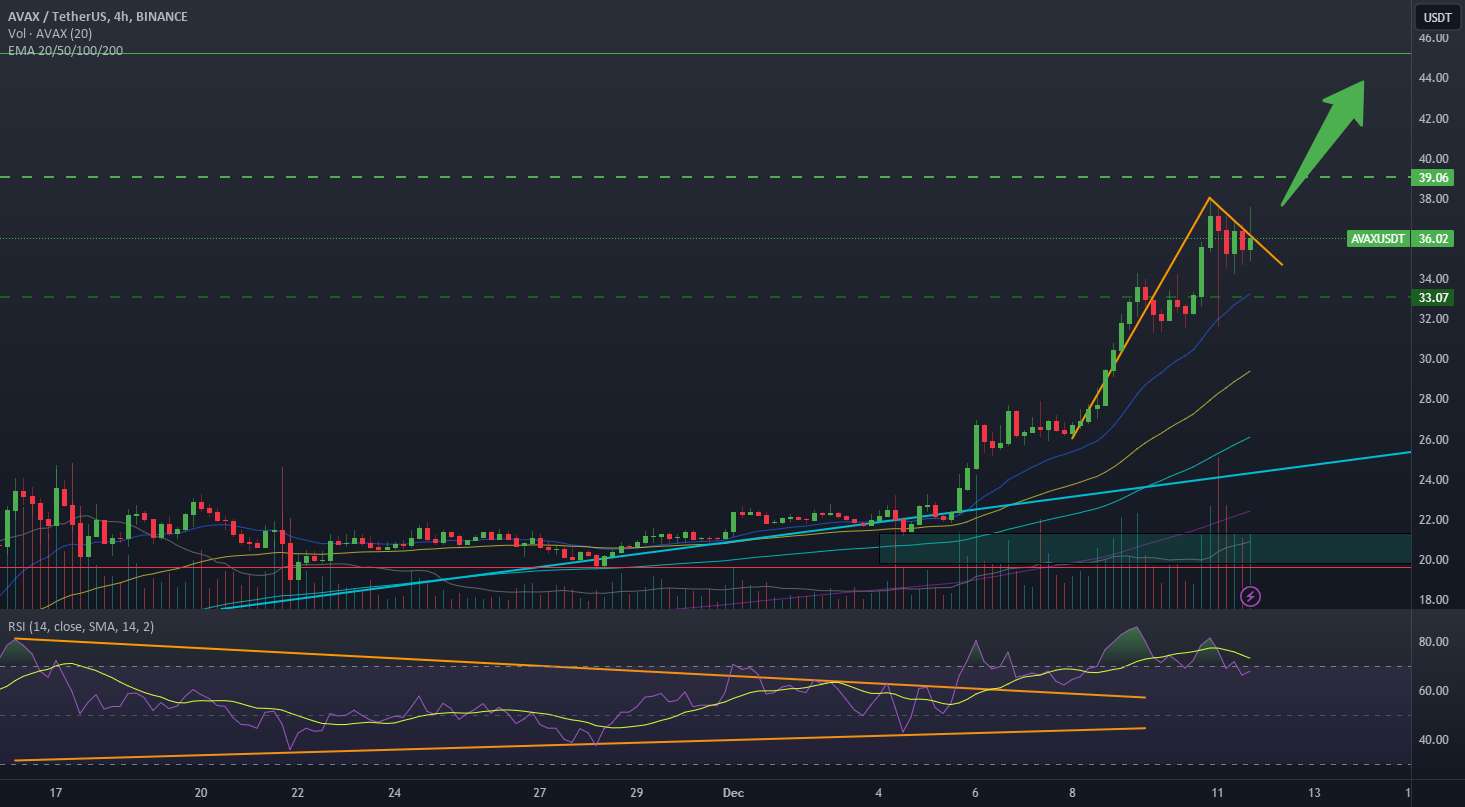
Task: Click the 4 date on time axis
Action: click(879, 793)
